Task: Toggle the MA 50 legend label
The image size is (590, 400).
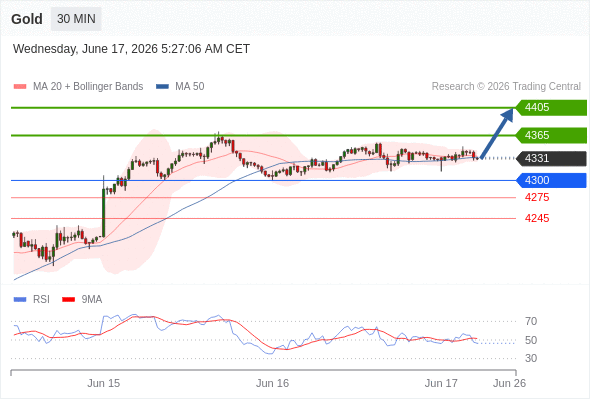Action: tap(190, 87)
